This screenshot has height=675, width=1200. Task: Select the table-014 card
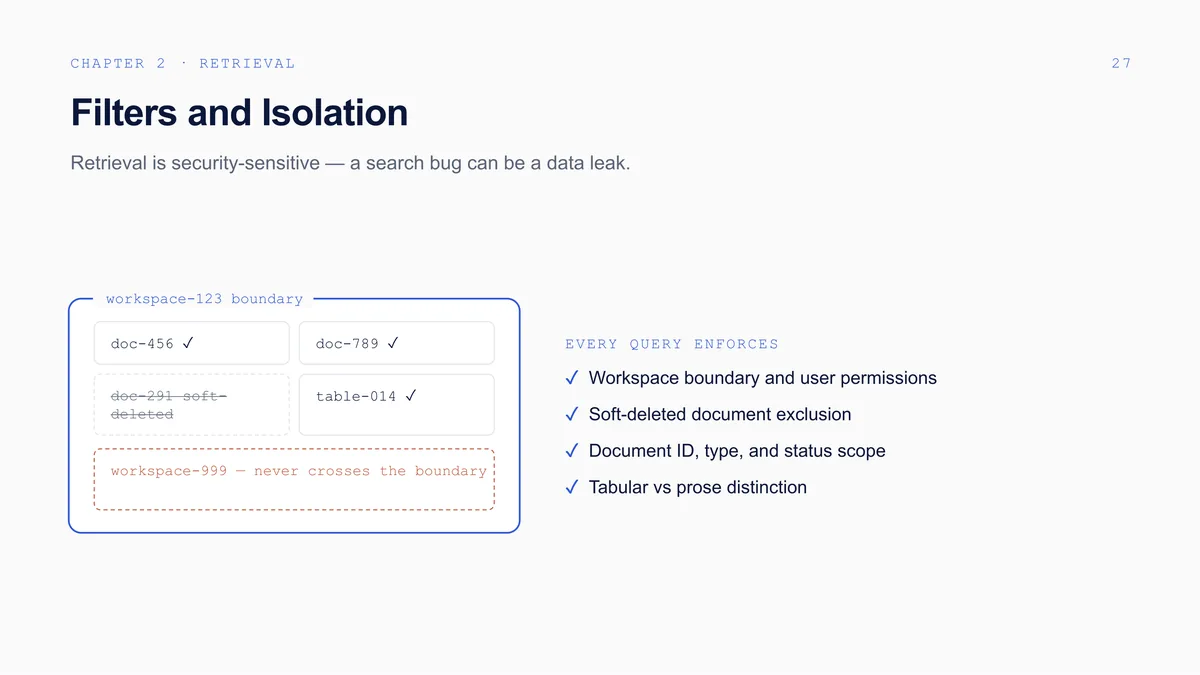click(x=397, y=405)
